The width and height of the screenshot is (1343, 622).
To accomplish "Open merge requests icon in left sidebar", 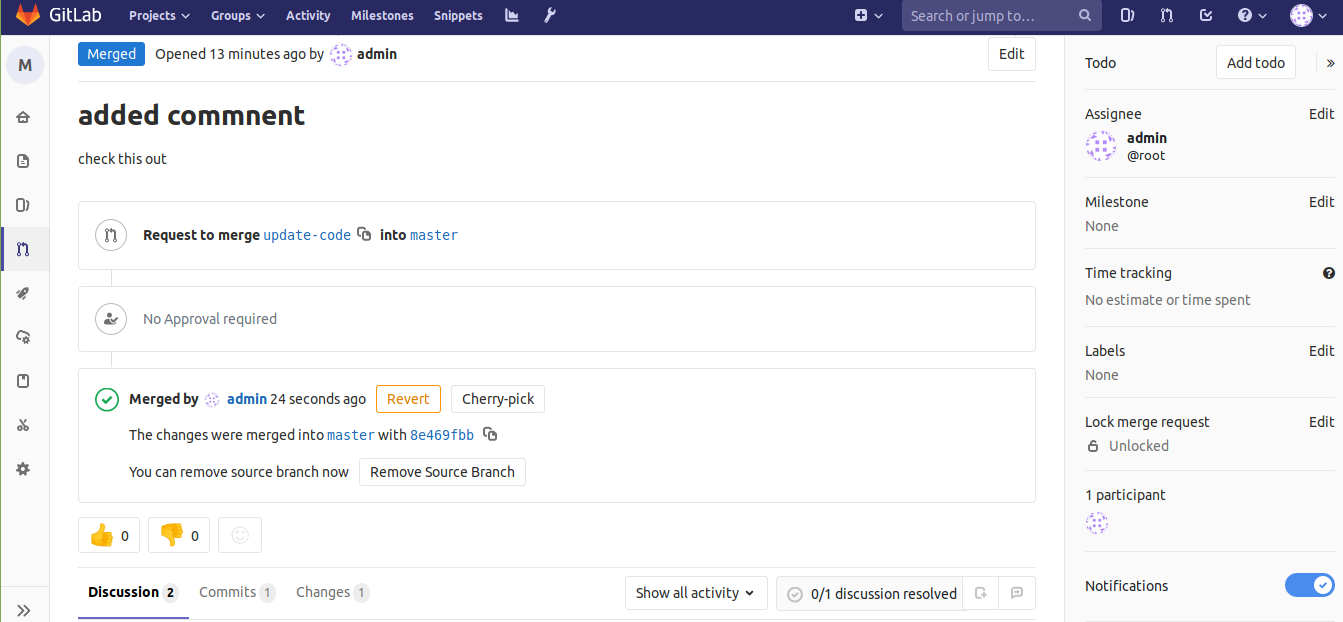I will pyautogui.click(x=24, y=249).
